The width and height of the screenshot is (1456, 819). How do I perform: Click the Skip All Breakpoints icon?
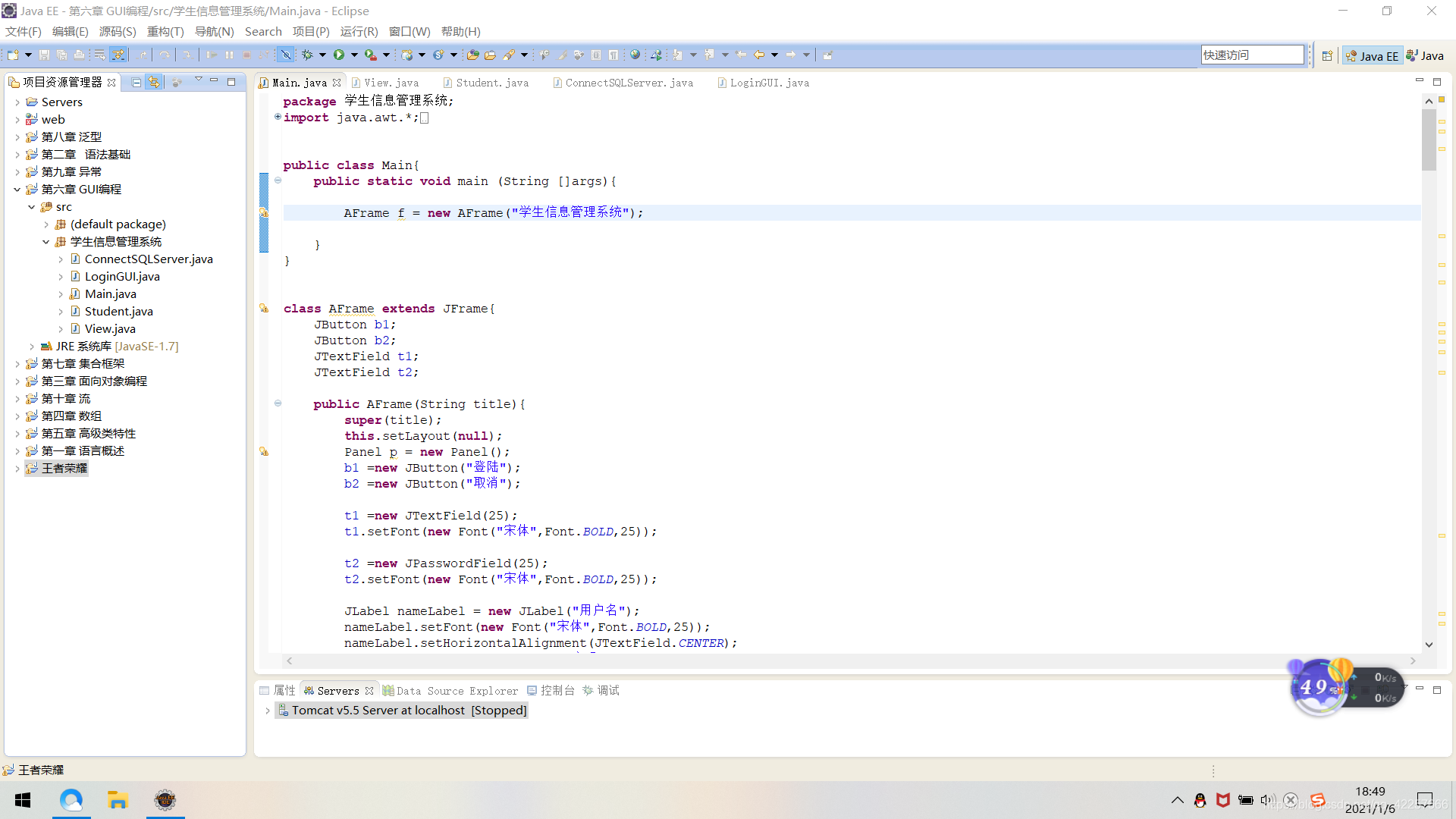(x=286, y=55)
